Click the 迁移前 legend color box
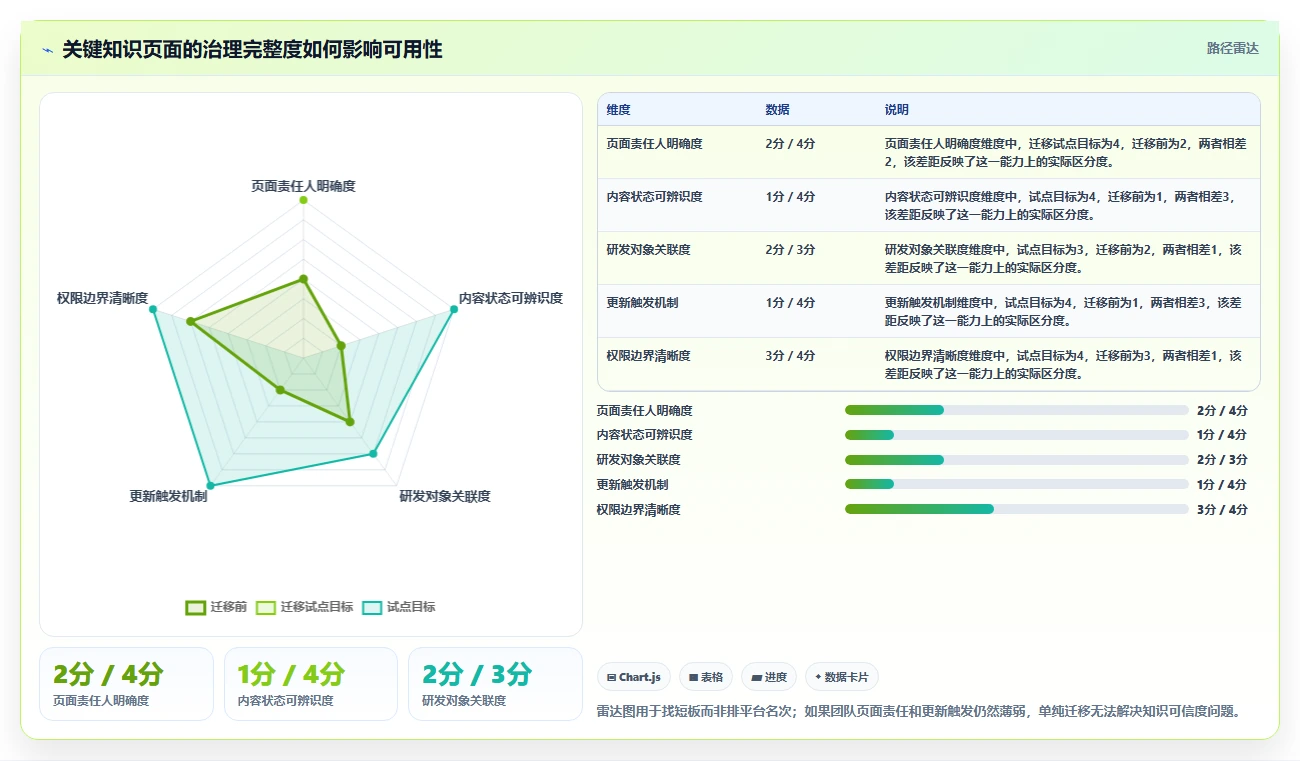Image resolution: width=1300 pixels, height=761 pixels. click(x=196, y=607)
